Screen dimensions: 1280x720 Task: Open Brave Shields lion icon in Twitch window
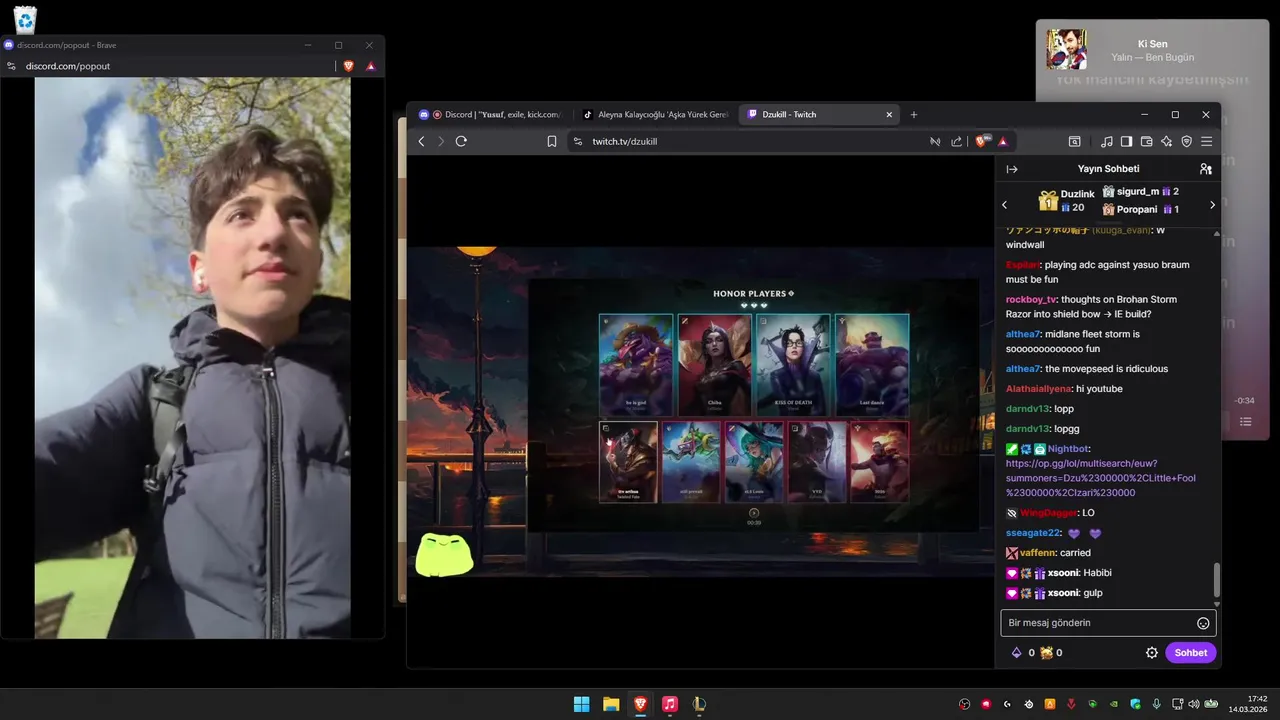tap(981, 141)
